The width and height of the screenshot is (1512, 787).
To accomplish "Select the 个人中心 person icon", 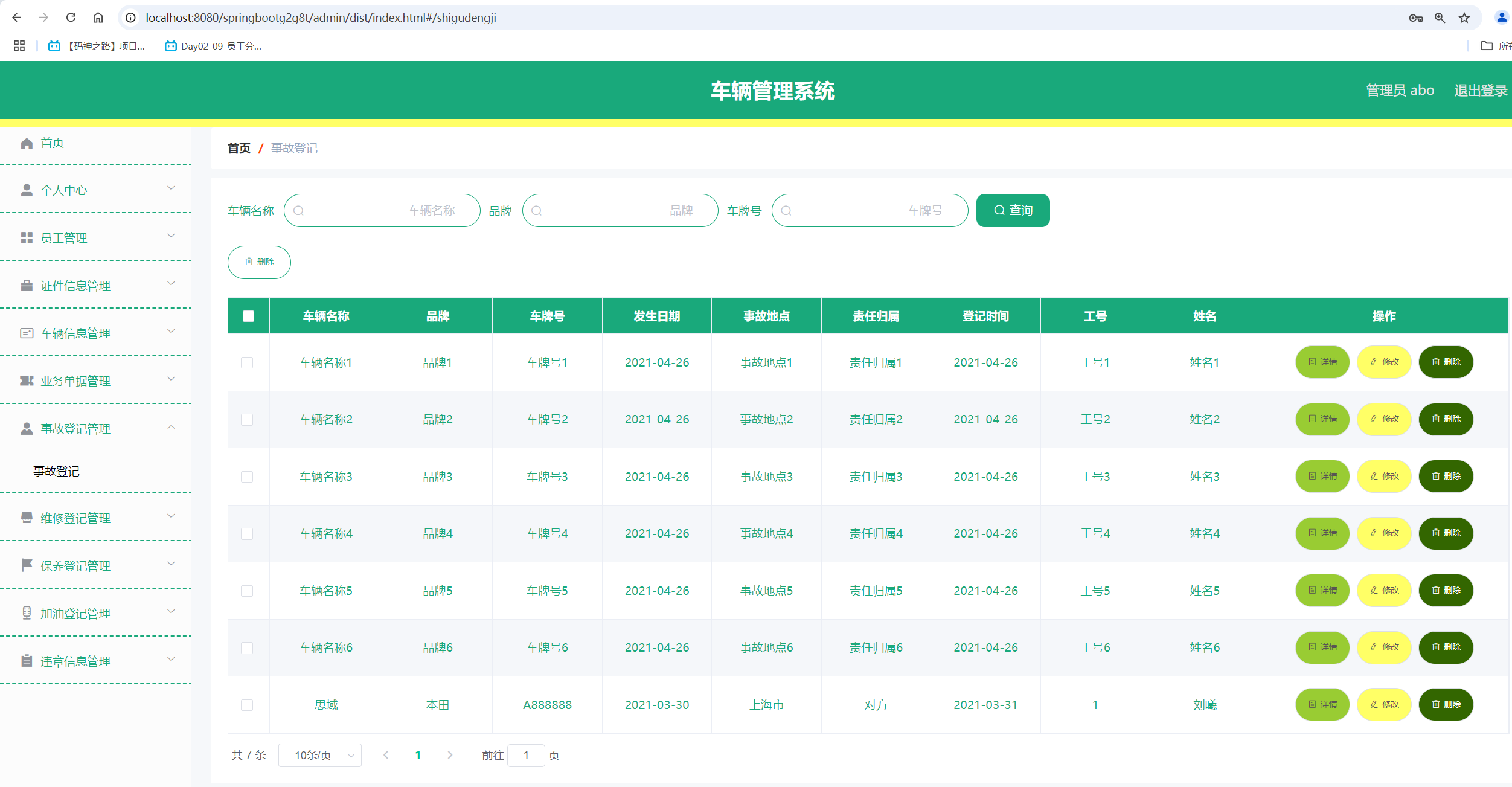I will pyautogui.click(x=27, y=190).
